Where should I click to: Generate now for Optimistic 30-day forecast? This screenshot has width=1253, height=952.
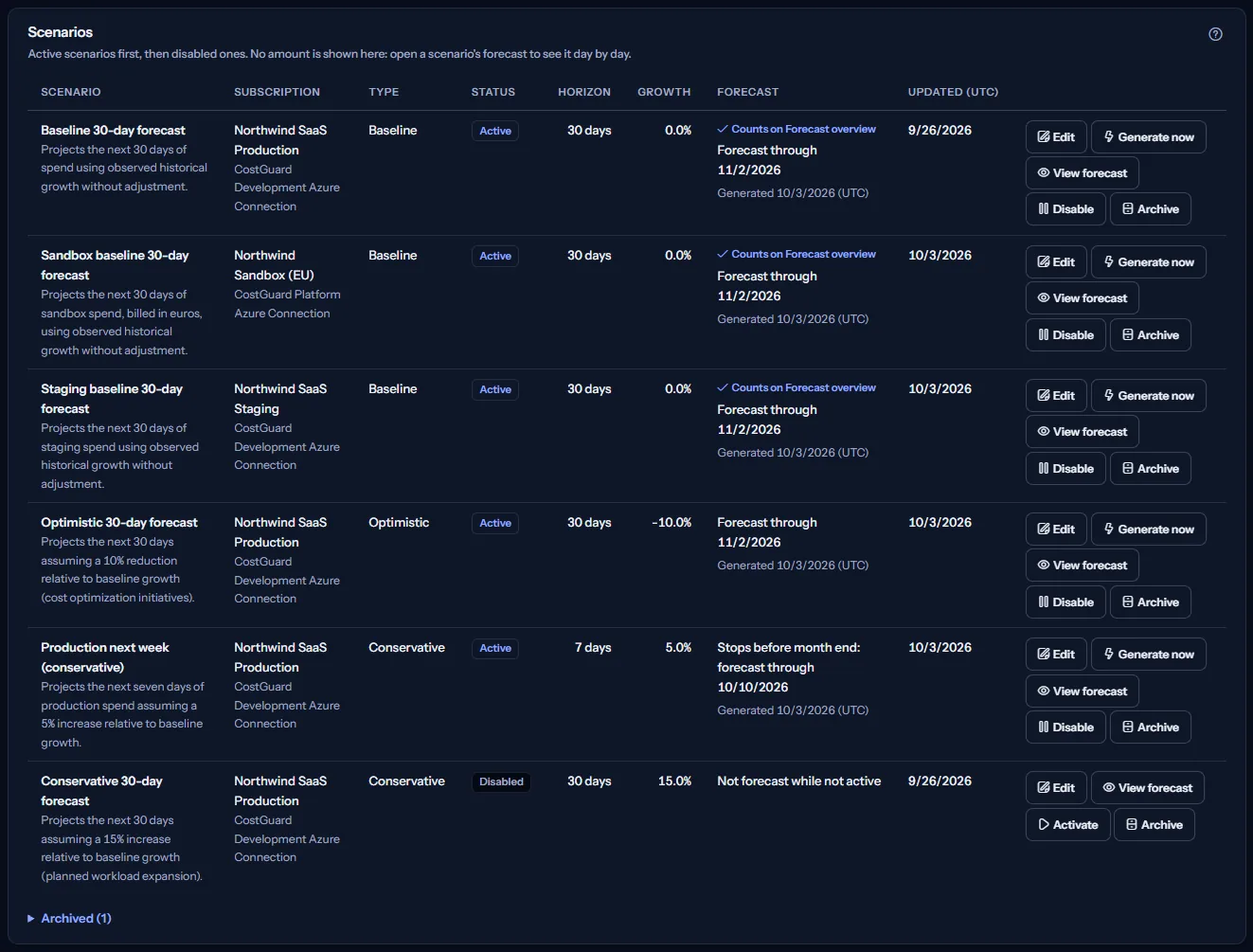coord(1148,530)
